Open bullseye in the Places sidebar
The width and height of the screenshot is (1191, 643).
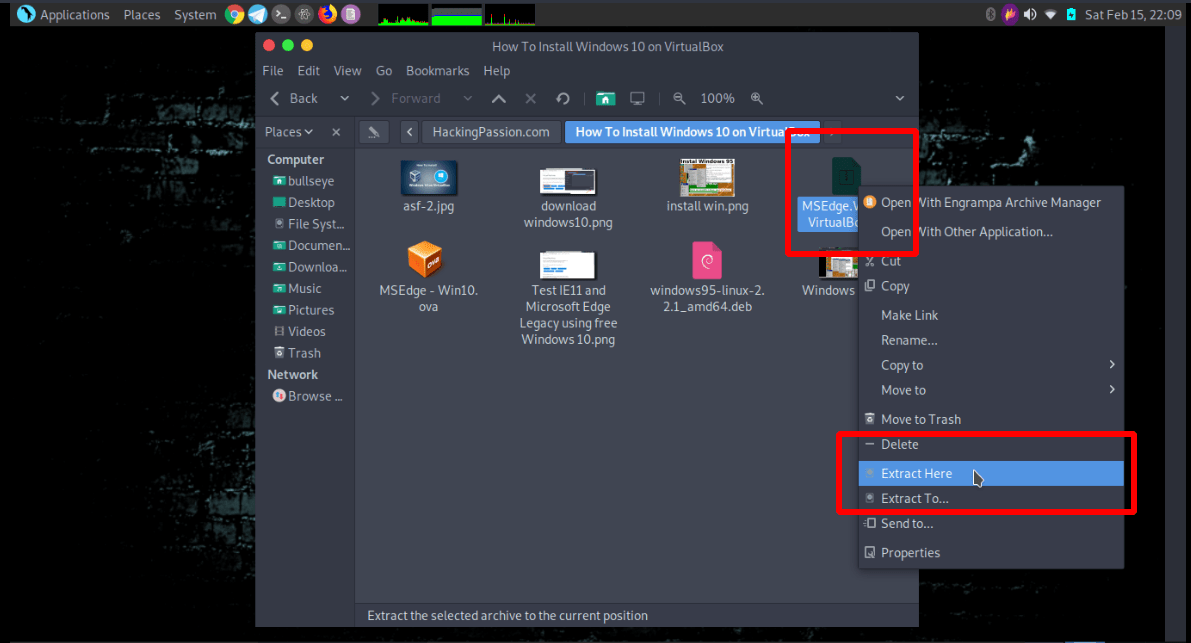(x=304, y=181)
